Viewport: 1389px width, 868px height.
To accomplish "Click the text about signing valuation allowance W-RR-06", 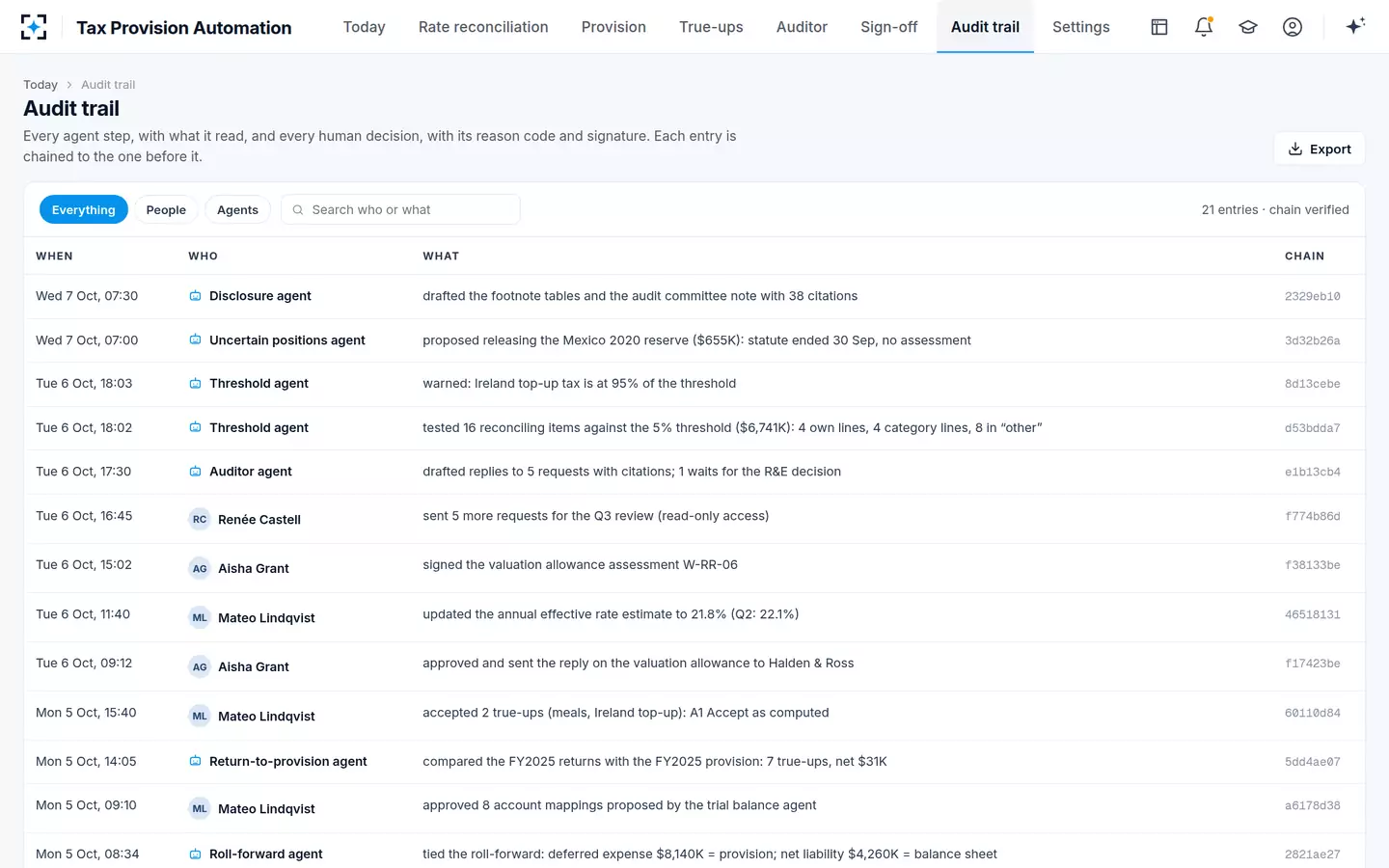I will click(580, 564).
